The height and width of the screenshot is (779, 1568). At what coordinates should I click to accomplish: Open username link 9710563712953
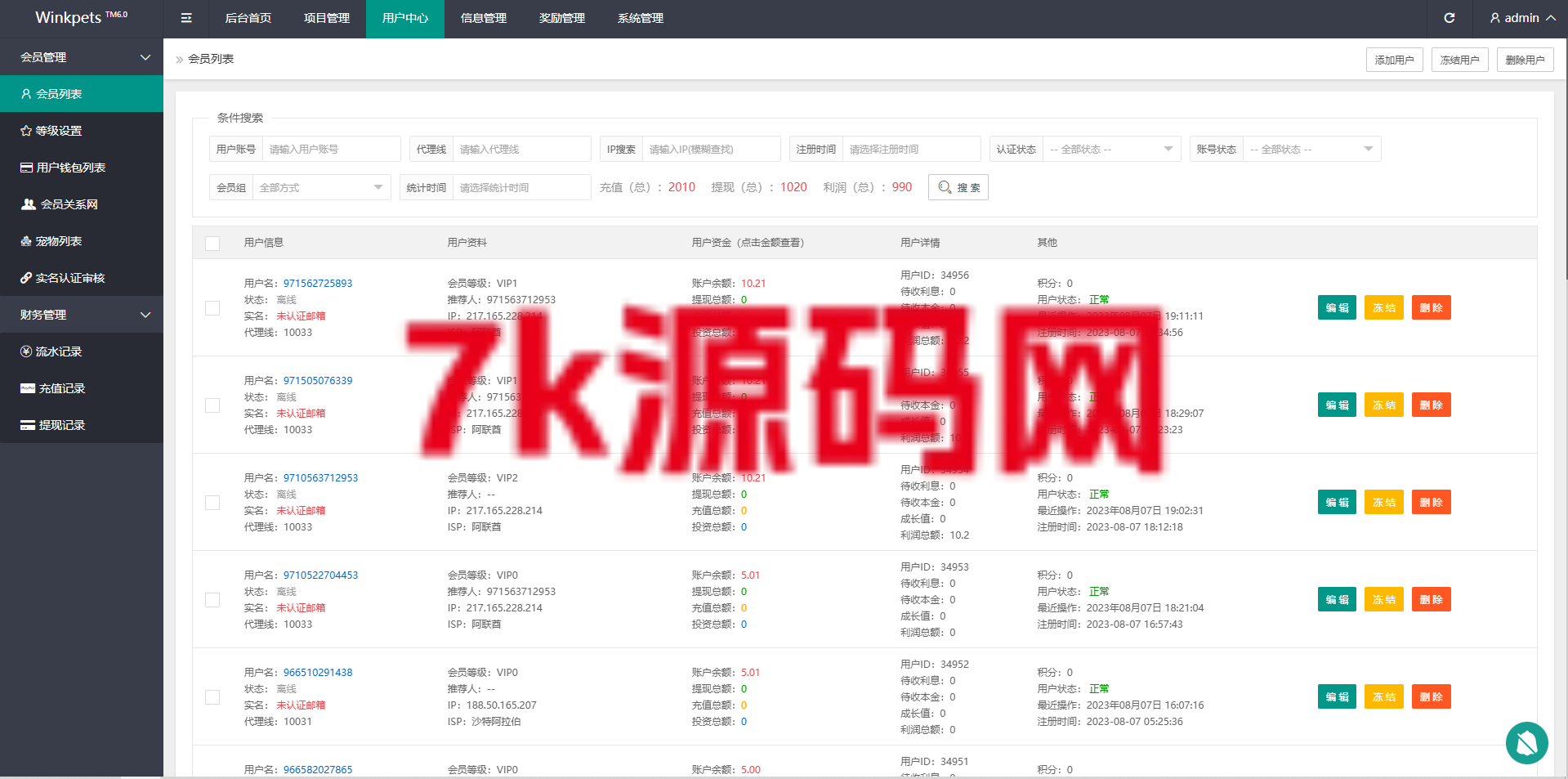click(320, 478)
